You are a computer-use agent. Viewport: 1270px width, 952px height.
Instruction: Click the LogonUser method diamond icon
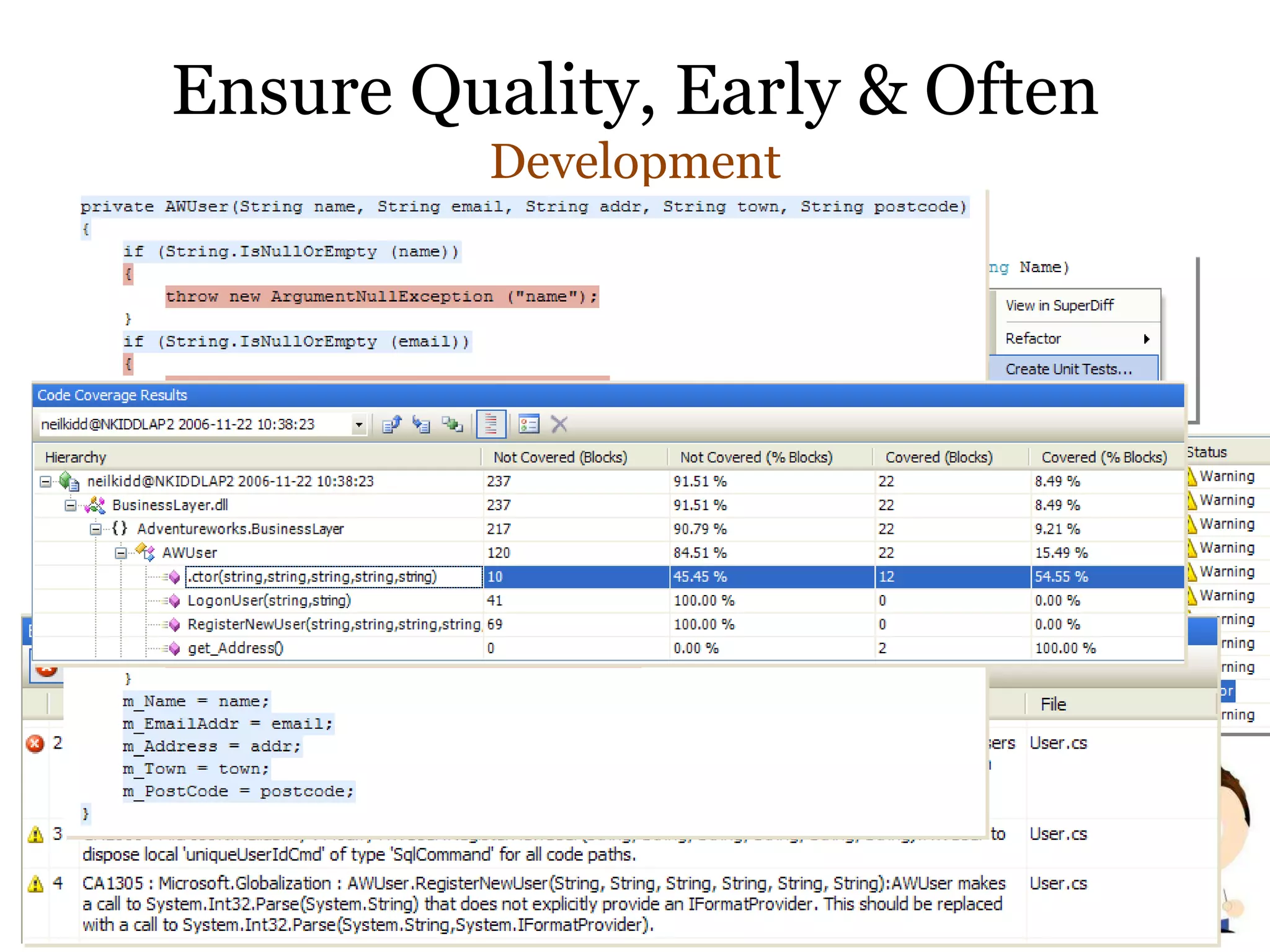point(175,601)
